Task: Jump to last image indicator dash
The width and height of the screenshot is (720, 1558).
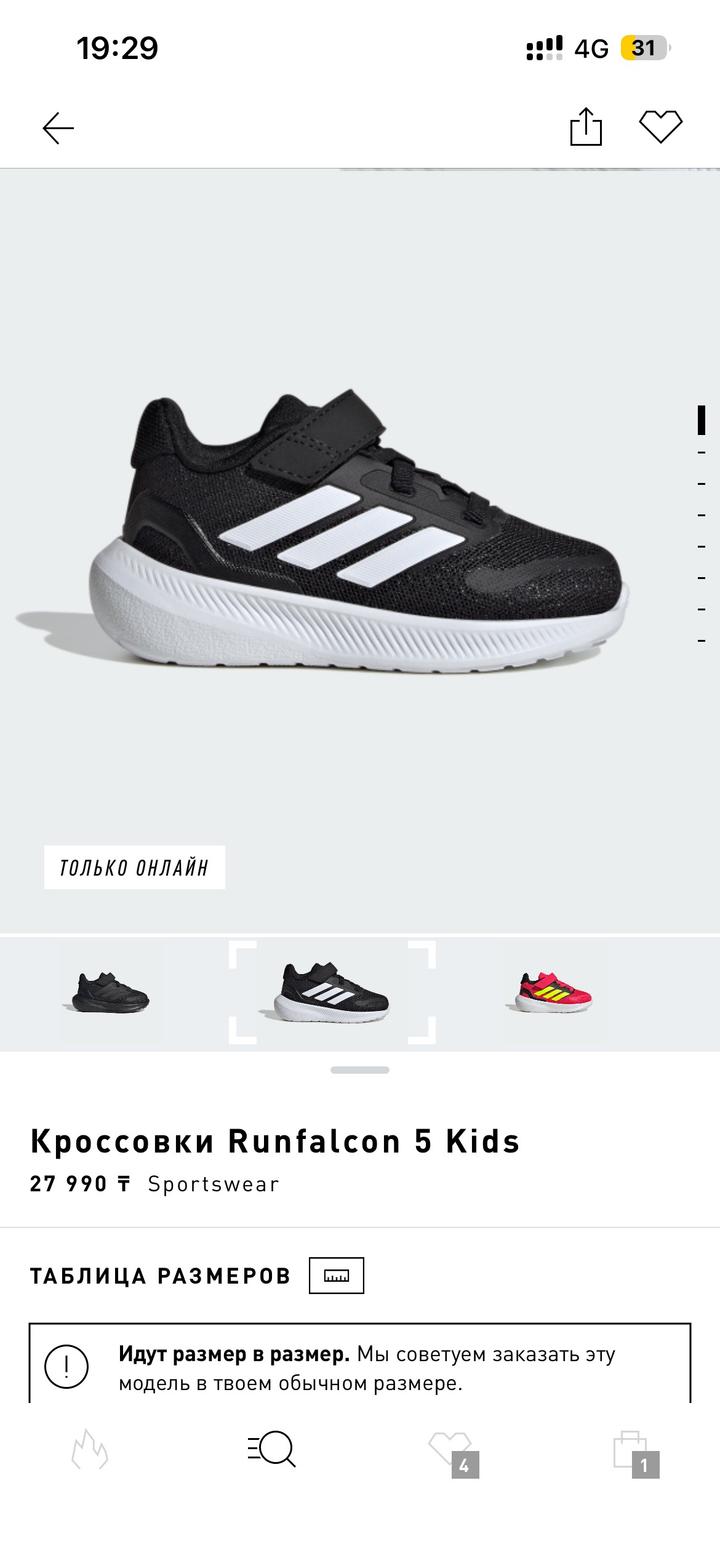Action: (x=701, y=639)
